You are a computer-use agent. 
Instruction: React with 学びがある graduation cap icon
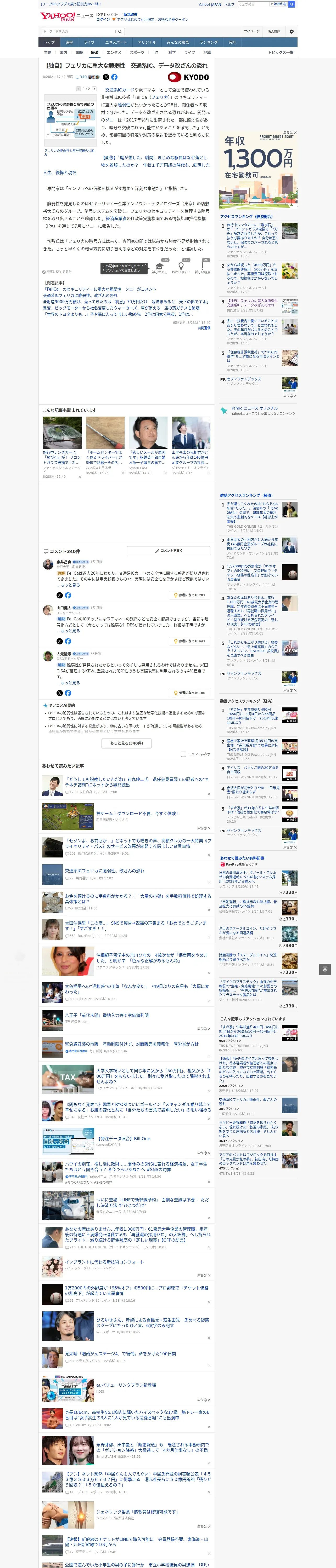[x=160, y=267]
